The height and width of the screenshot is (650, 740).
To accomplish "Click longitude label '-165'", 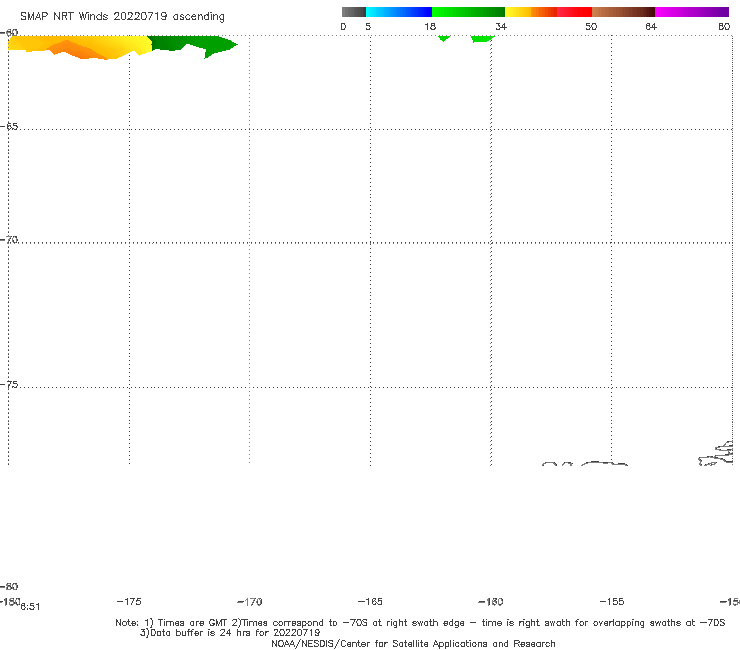I will pyautogui.click(x=370, y=602).
